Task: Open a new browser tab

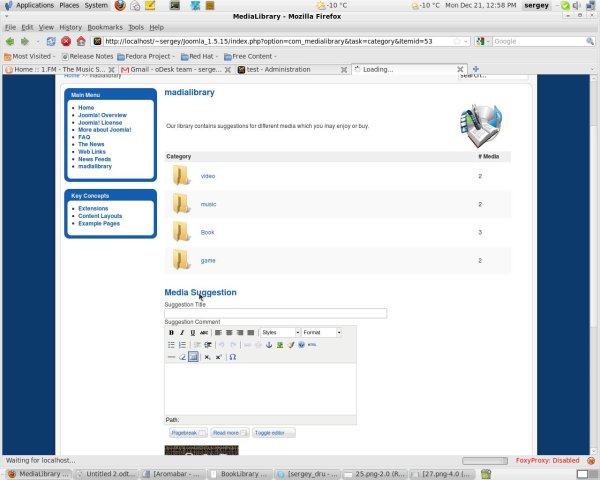Action: pyautogui.click(x=476, y=69)
